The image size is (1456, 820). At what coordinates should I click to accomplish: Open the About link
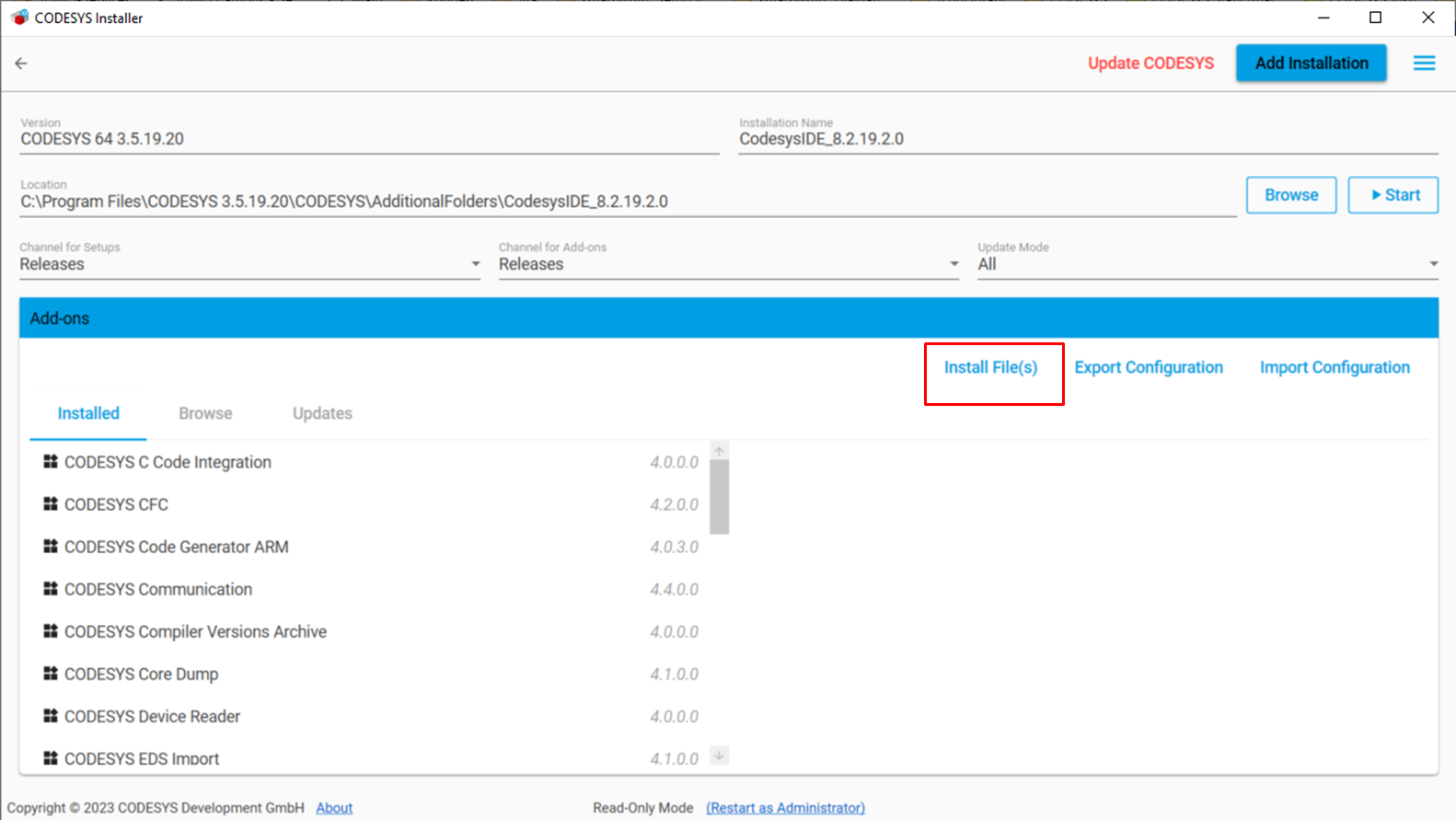334,807
